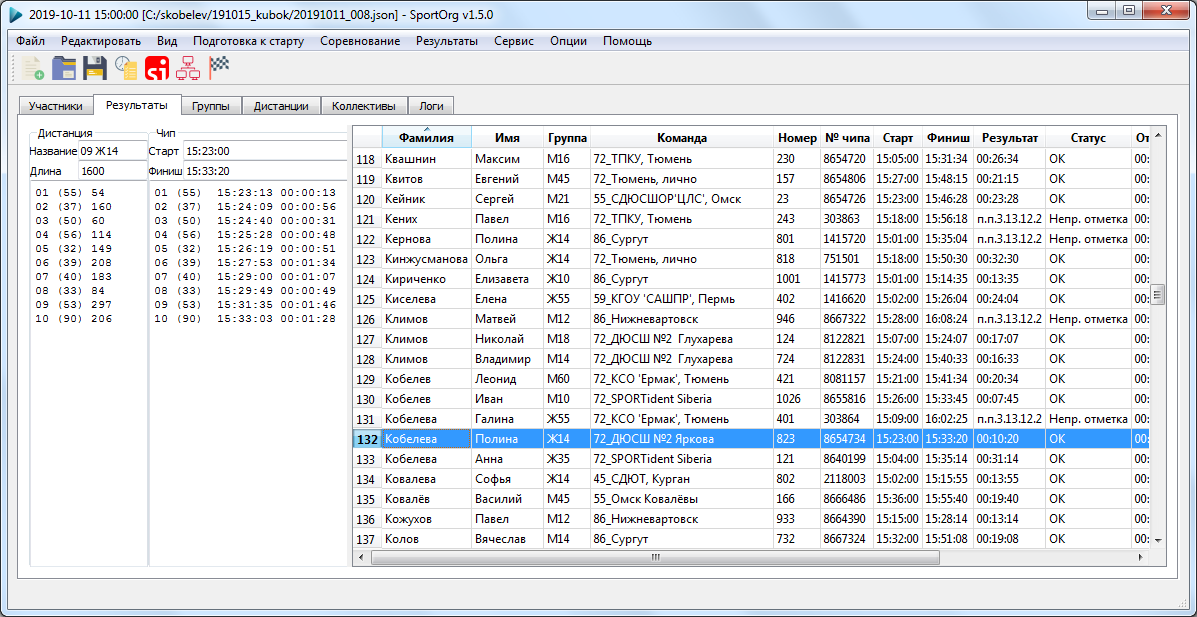
Task: Sort by the Имя column header
Action: 508,138
